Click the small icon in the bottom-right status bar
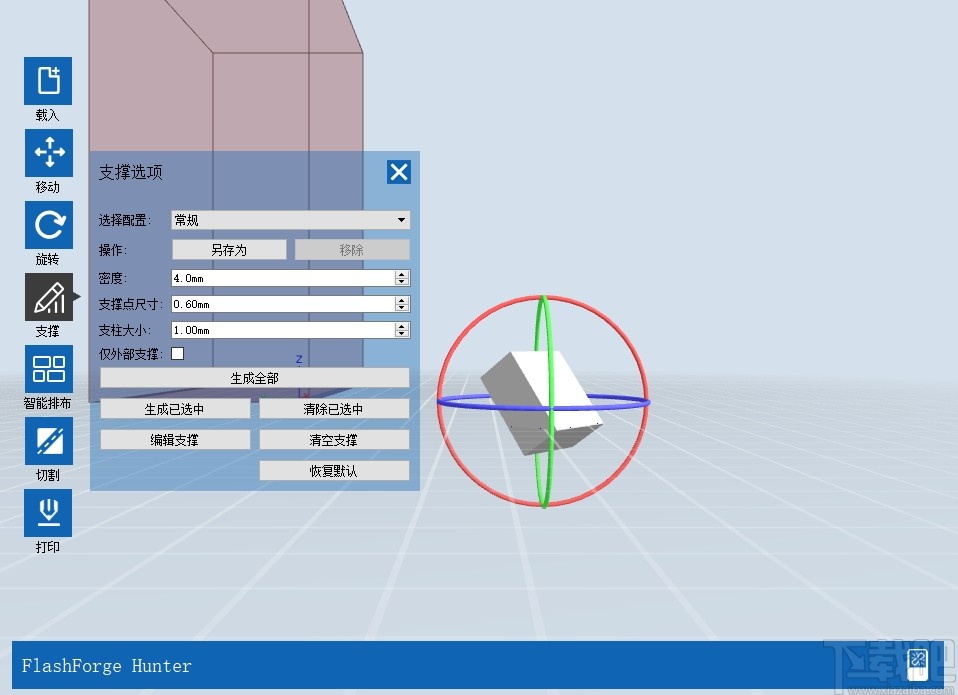 916,663
